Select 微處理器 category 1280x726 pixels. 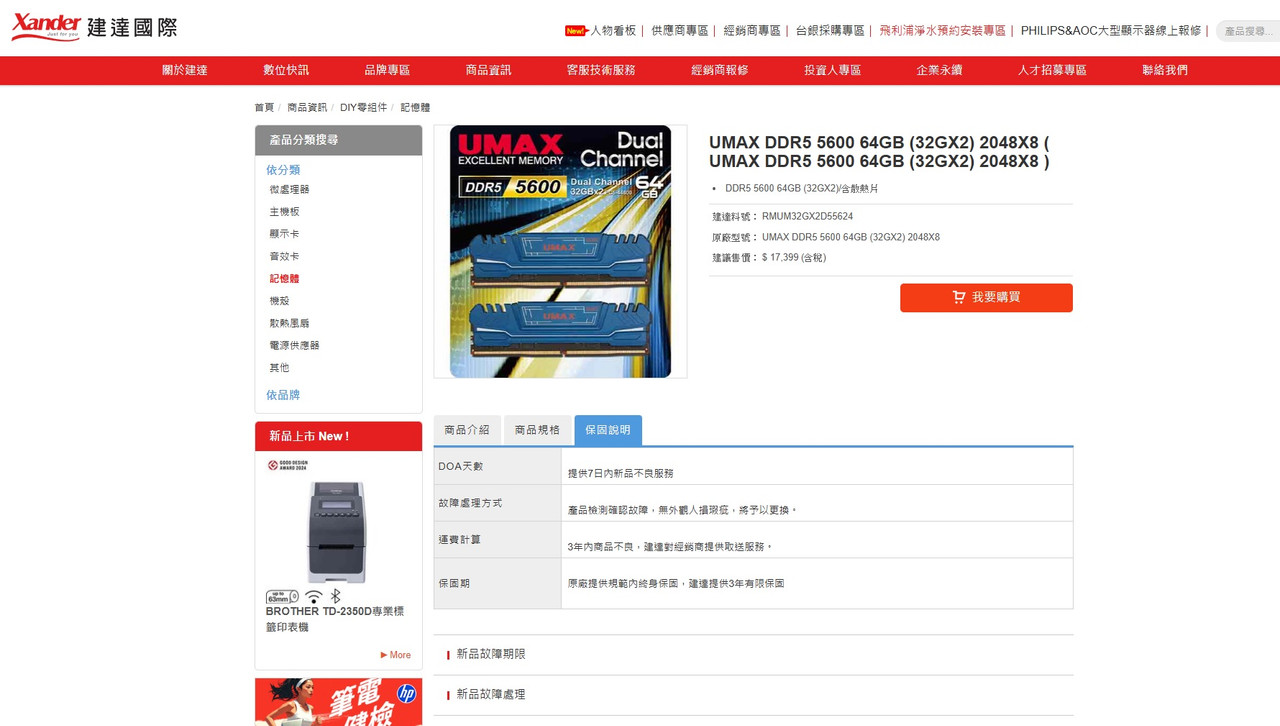[289, 189]
